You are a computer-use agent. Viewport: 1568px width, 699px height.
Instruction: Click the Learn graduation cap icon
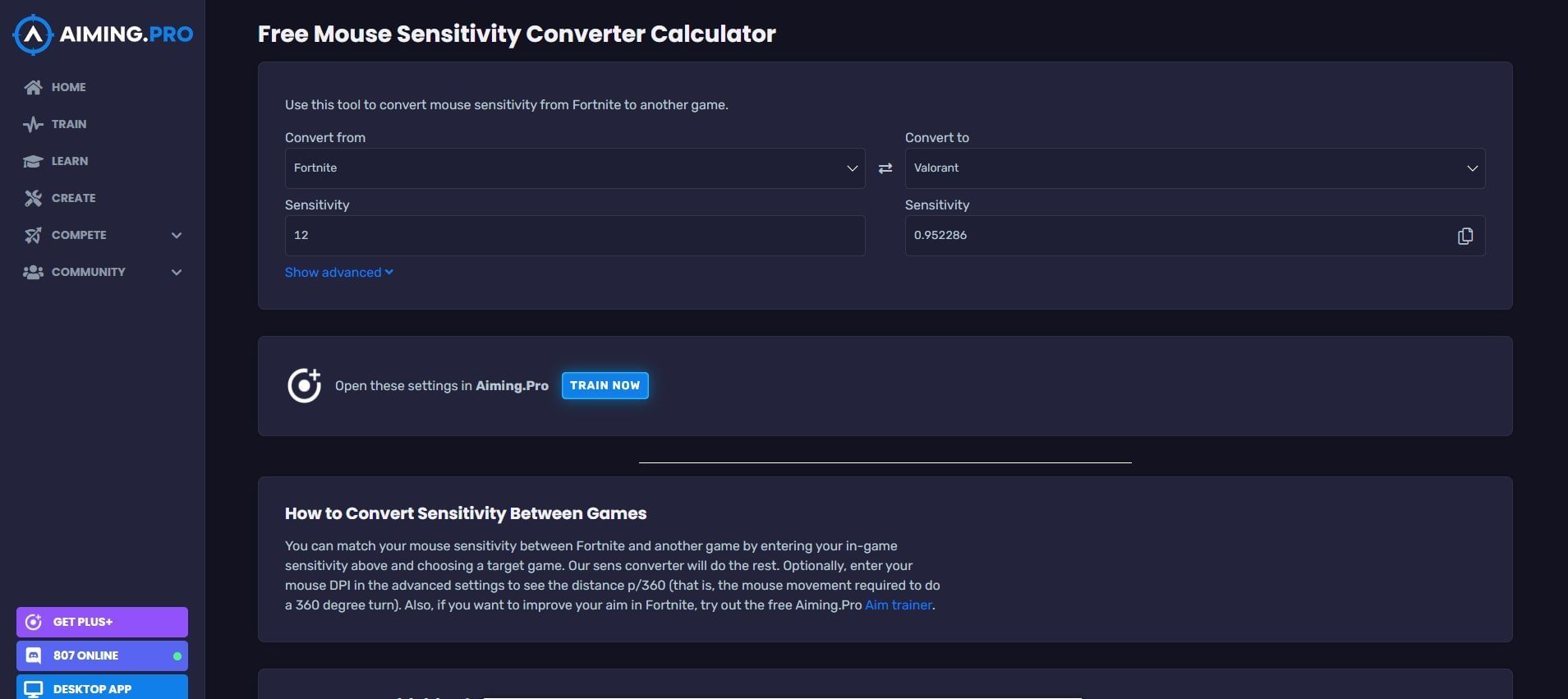pos(33,162)
